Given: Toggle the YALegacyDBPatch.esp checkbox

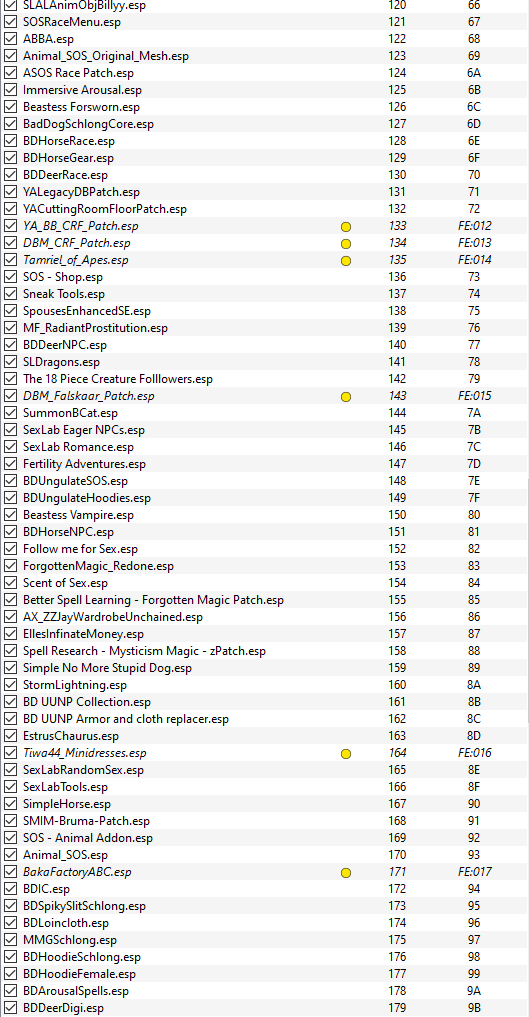Looking at the screenshot, I should (x=10, y=192).
